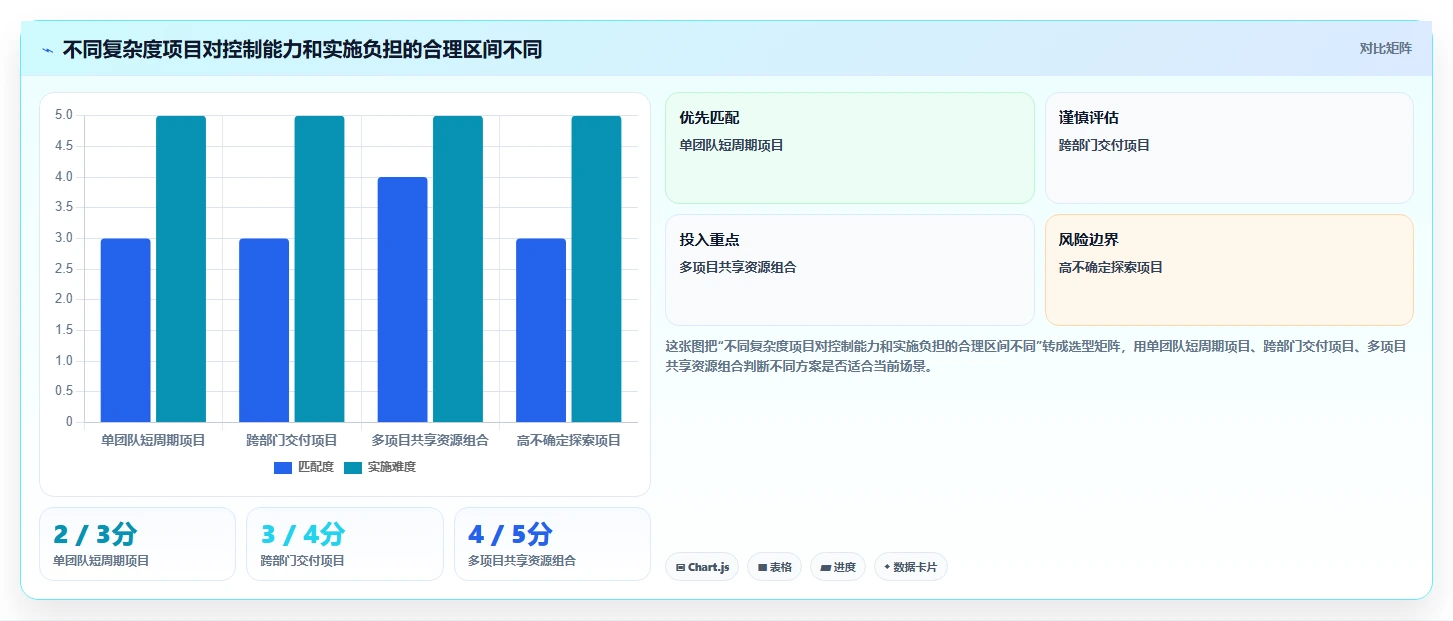Click the x-axis label 多项目共享资源组合

point(430,440)
